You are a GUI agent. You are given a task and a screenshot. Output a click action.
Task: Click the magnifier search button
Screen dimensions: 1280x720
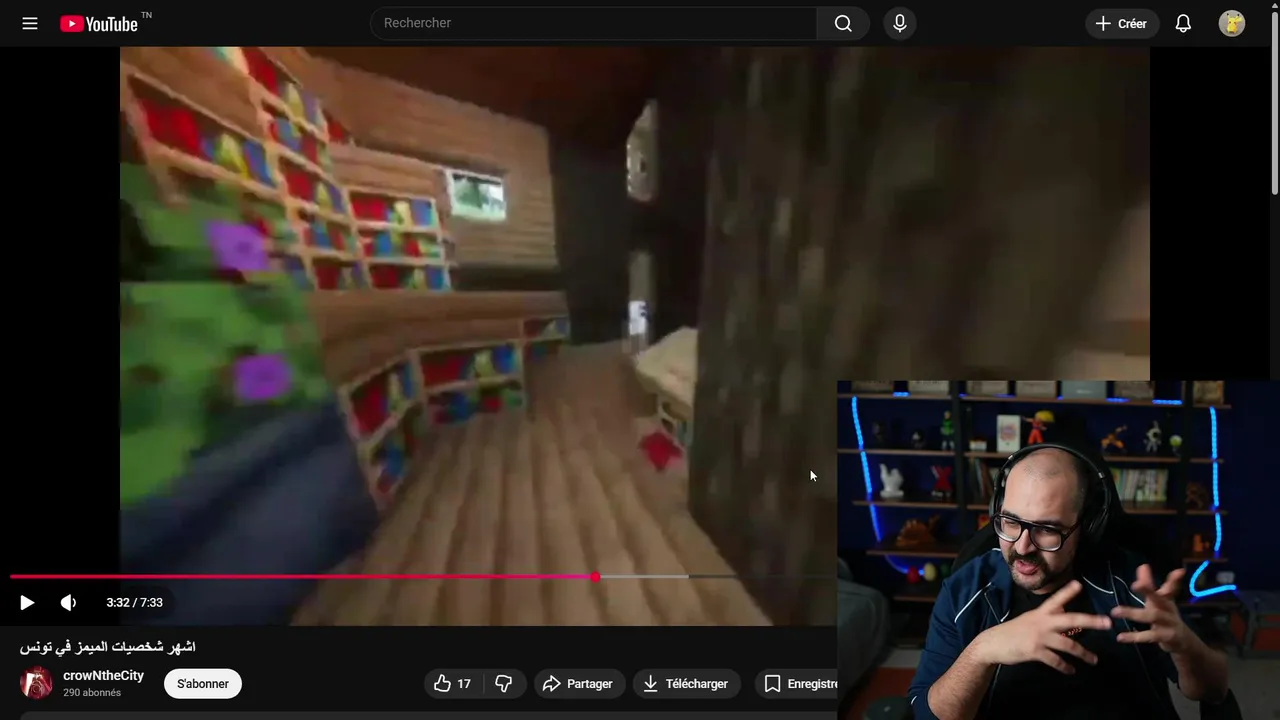pyautogui.click(x=843, y=23)
